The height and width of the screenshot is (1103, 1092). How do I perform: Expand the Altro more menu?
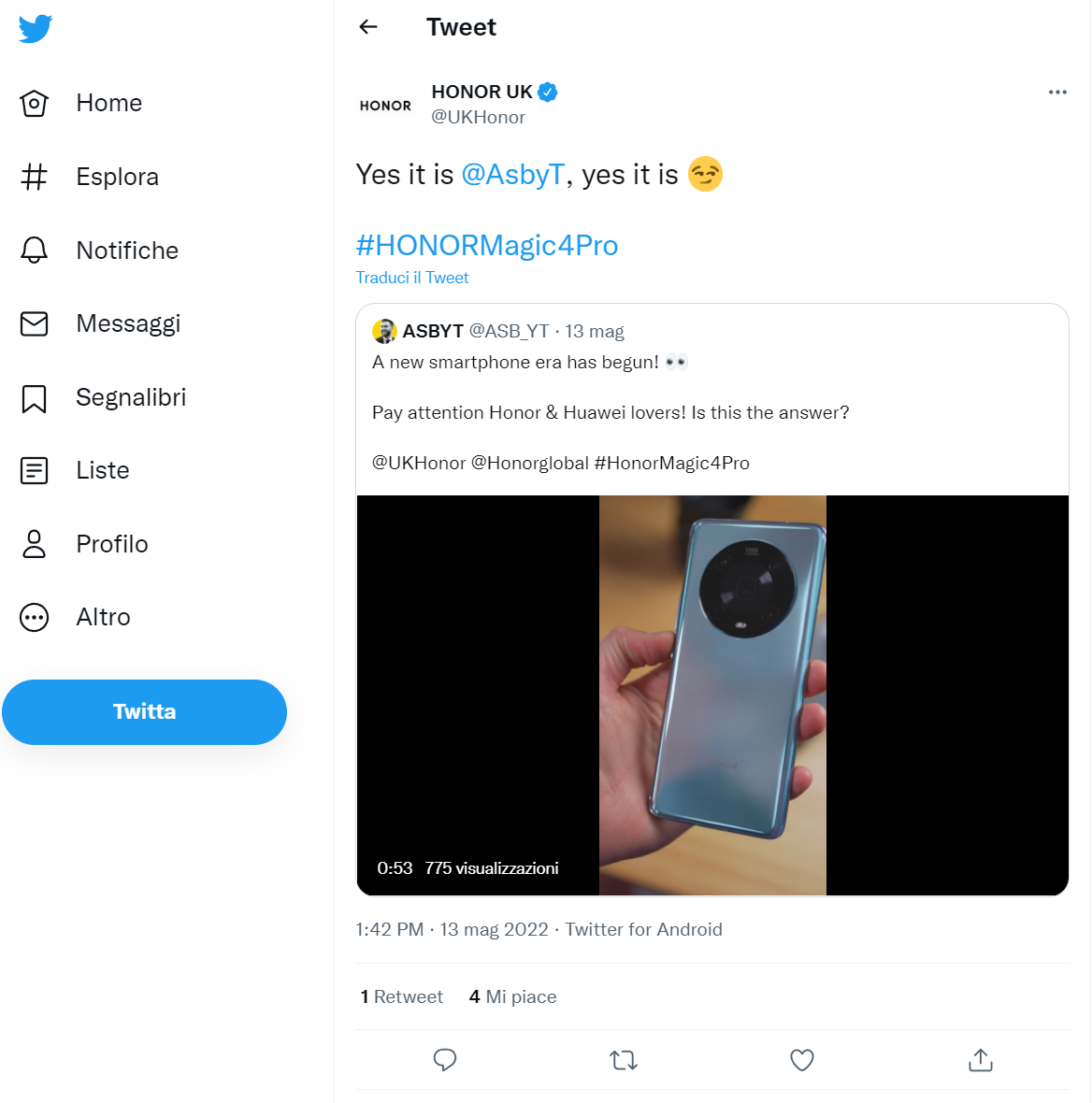pos(103,617)
